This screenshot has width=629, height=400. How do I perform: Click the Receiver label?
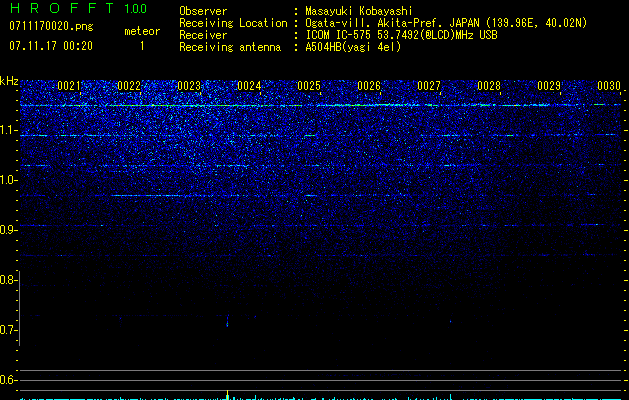(x=203, y=35)
